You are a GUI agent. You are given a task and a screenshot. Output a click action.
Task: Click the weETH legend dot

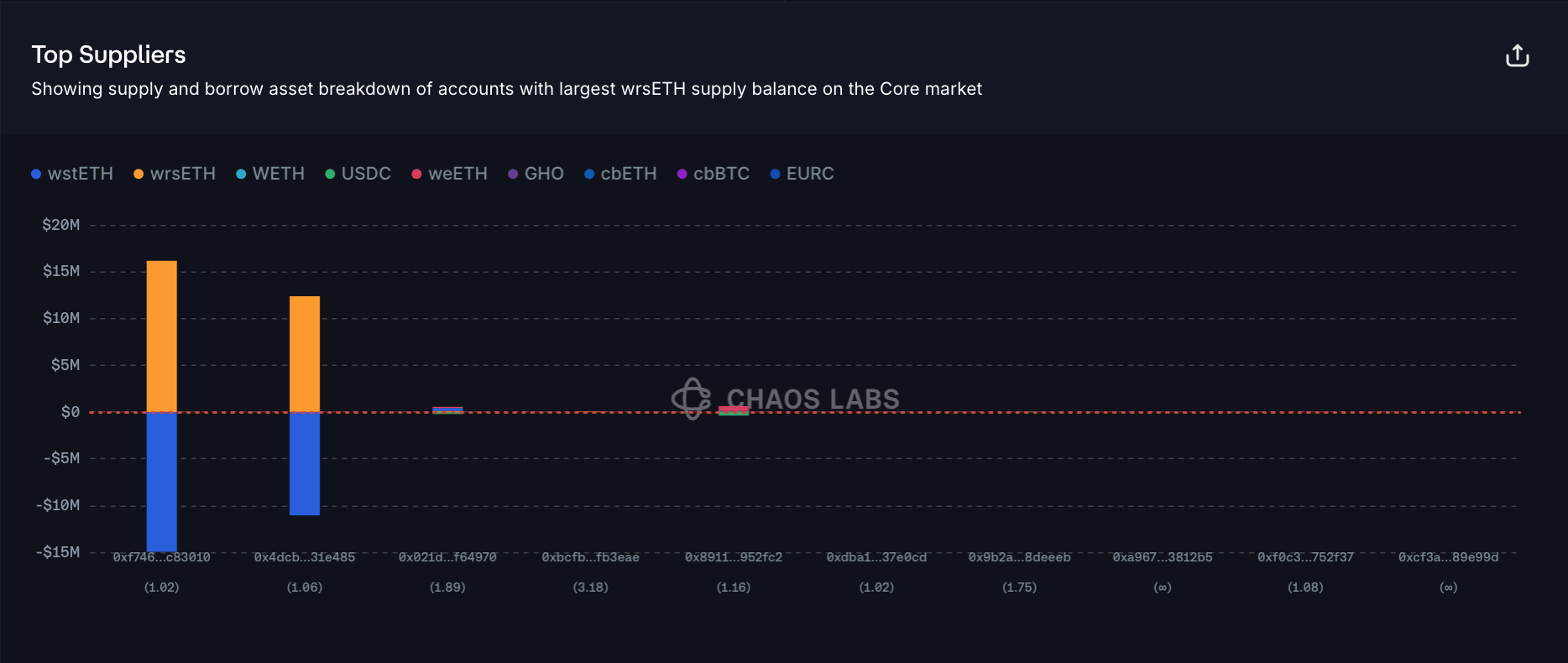[416, 174]
